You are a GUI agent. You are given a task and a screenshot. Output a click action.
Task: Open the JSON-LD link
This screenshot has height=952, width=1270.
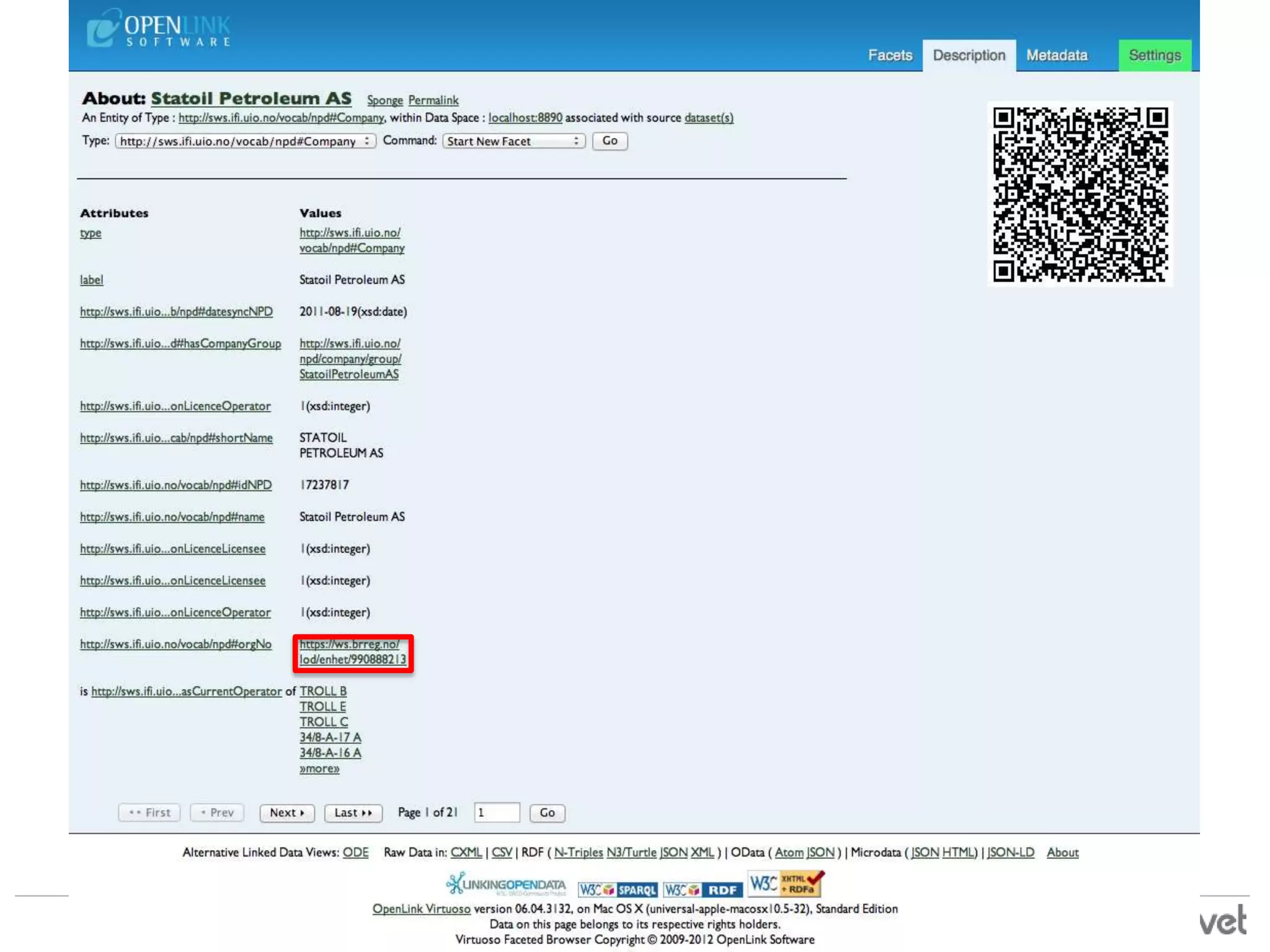click(x=1010, y=853)
